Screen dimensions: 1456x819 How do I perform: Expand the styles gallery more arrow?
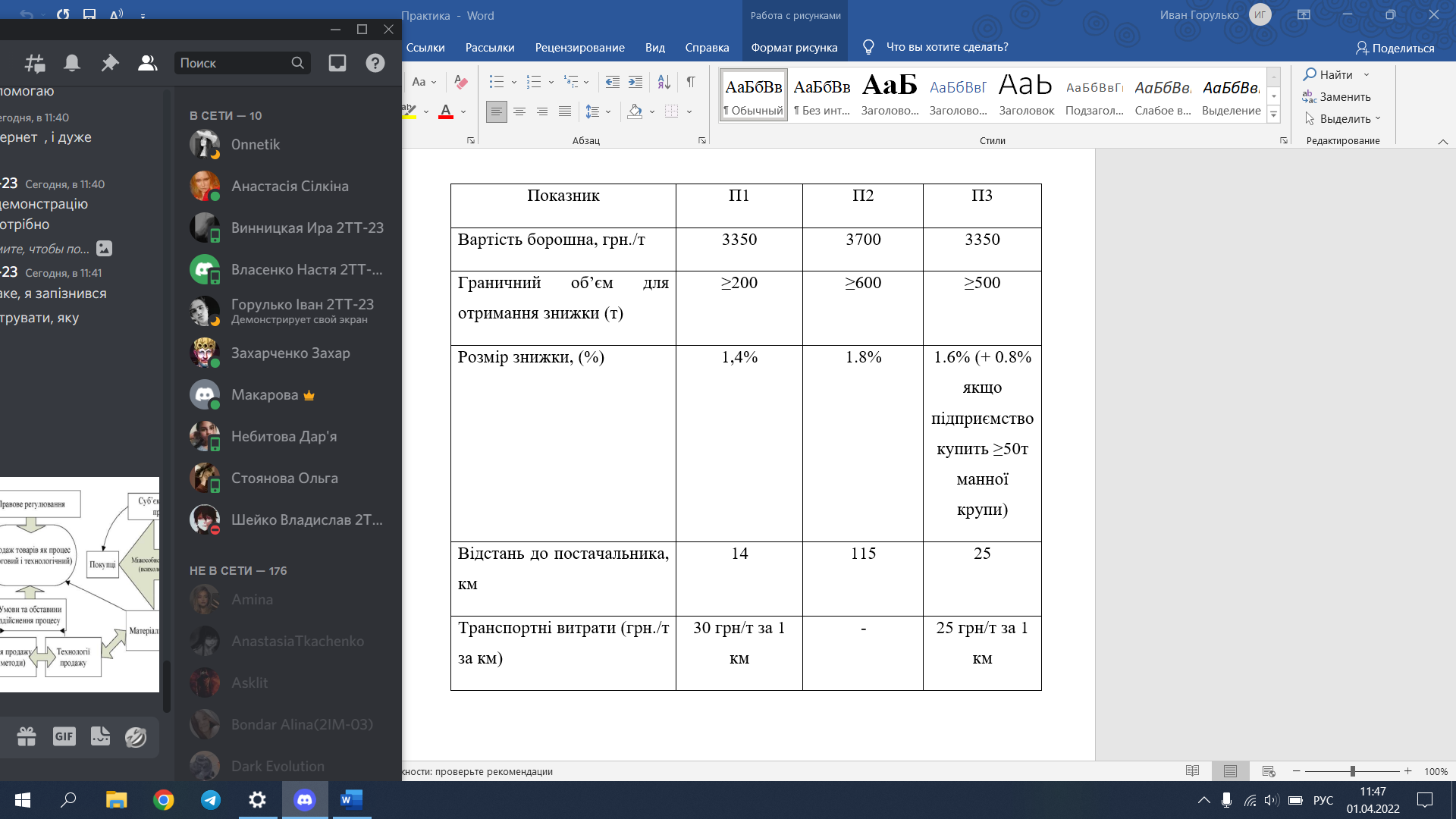pyautogui.click(x=1274, y=114)
